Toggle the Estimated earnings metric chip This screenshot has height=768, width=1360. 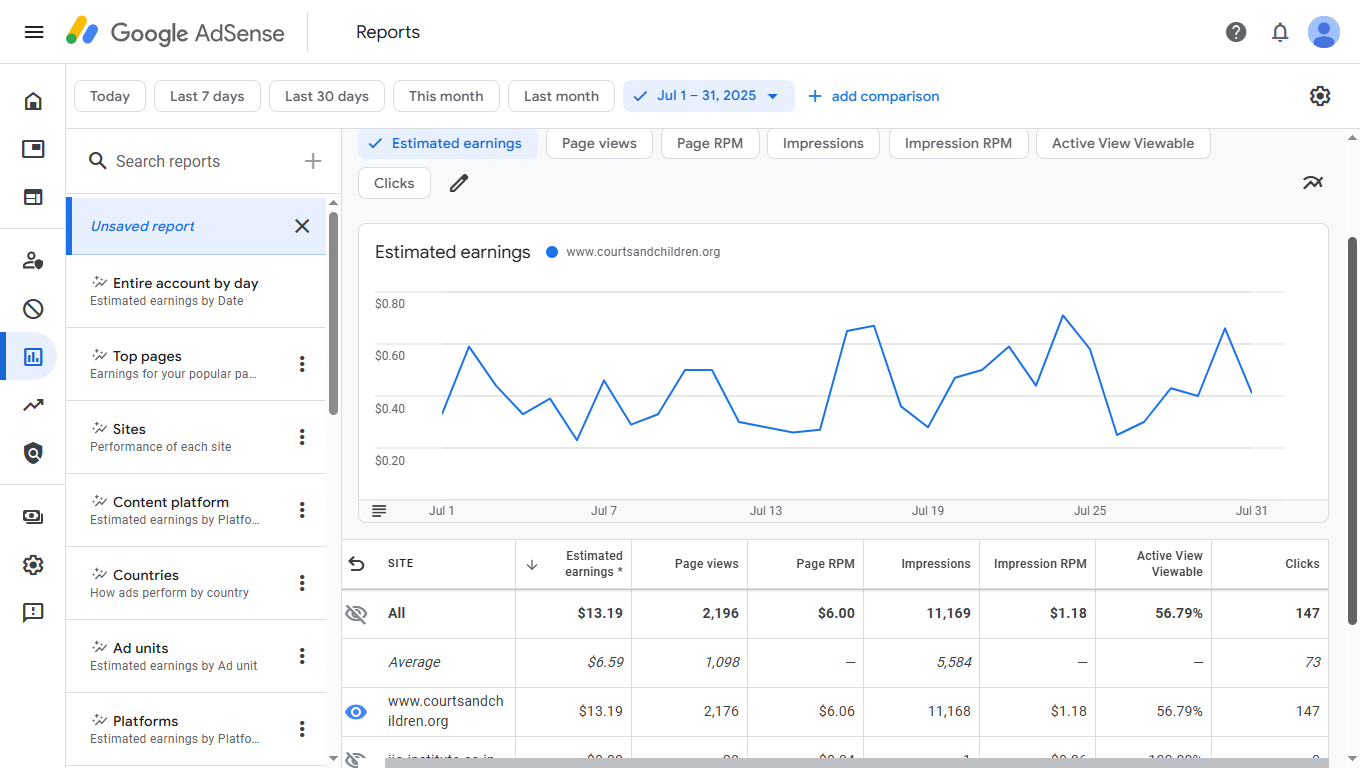(448, 143)
